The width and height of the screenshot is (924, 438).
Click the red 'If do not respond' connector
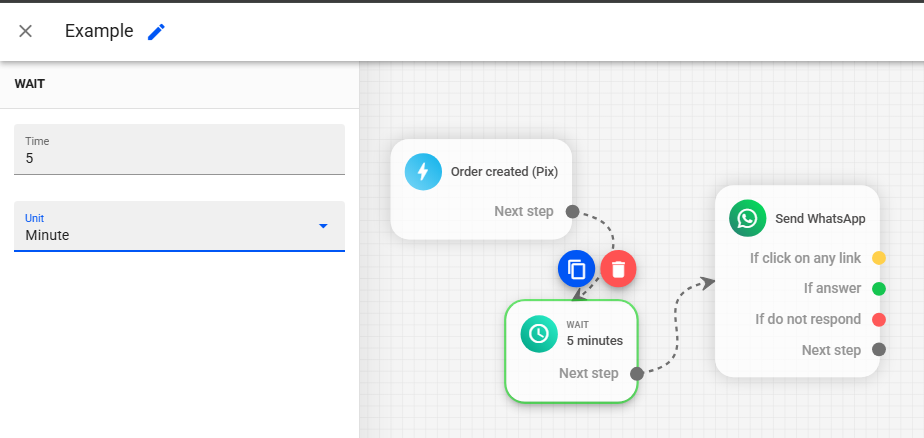(879, 319)
